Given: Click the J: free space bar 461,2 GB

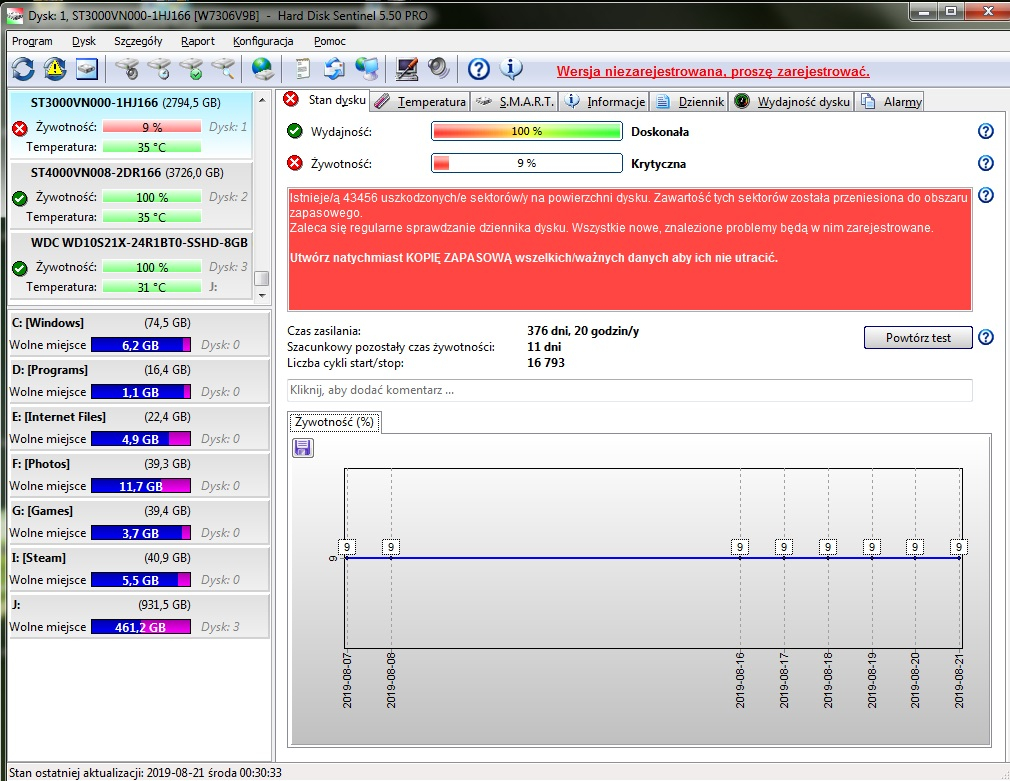Looking at the screenshot, I should click(140, 626).
